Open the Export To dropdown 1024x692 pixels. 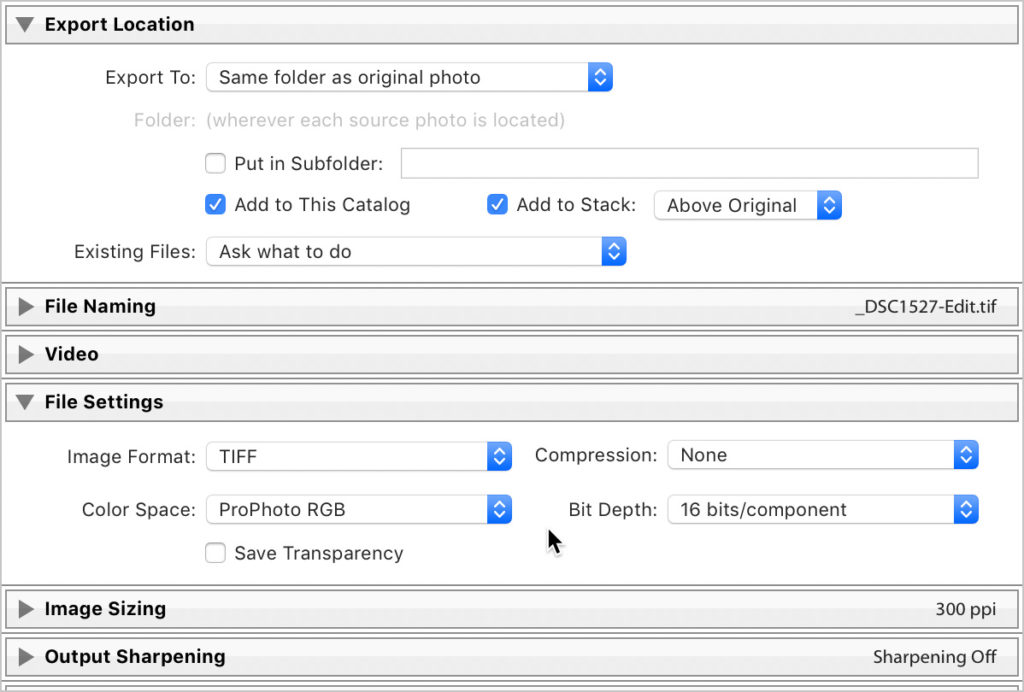pyautogui.click(x=409, y=77)
